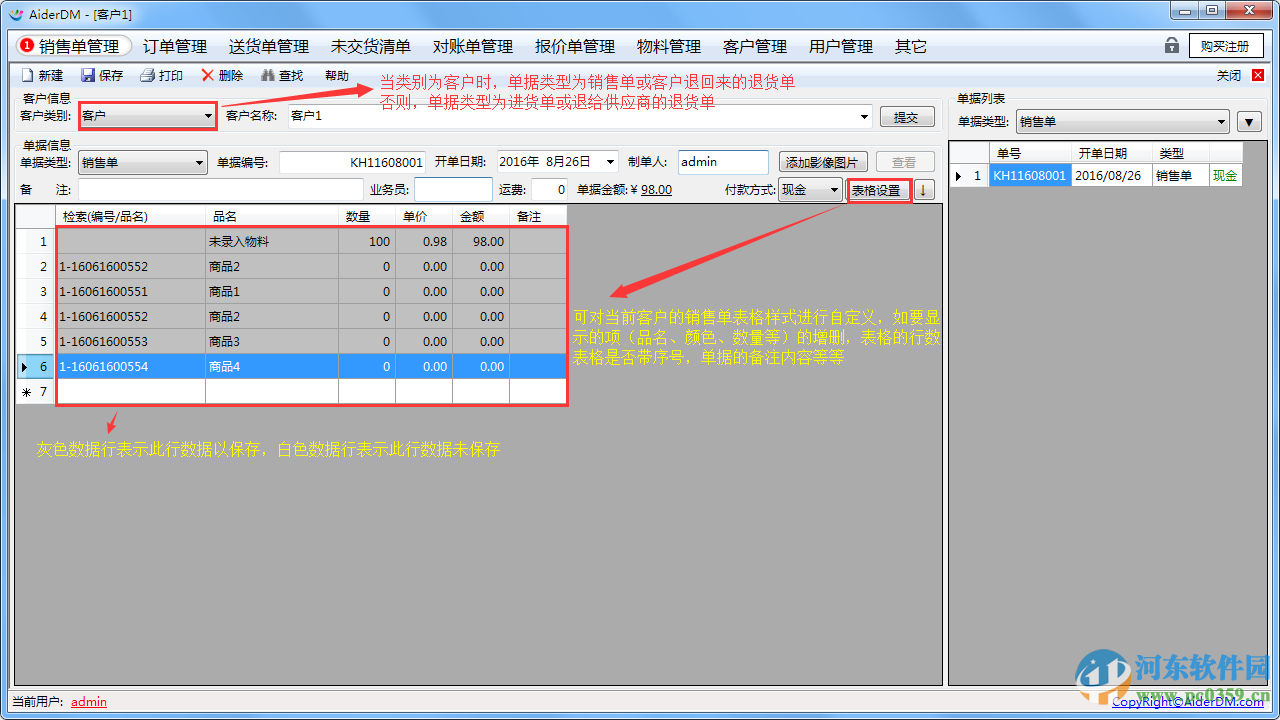Screen dimensions: 1280x720
Task: Click the 运费 input field
Action: [x=549, y=190]
